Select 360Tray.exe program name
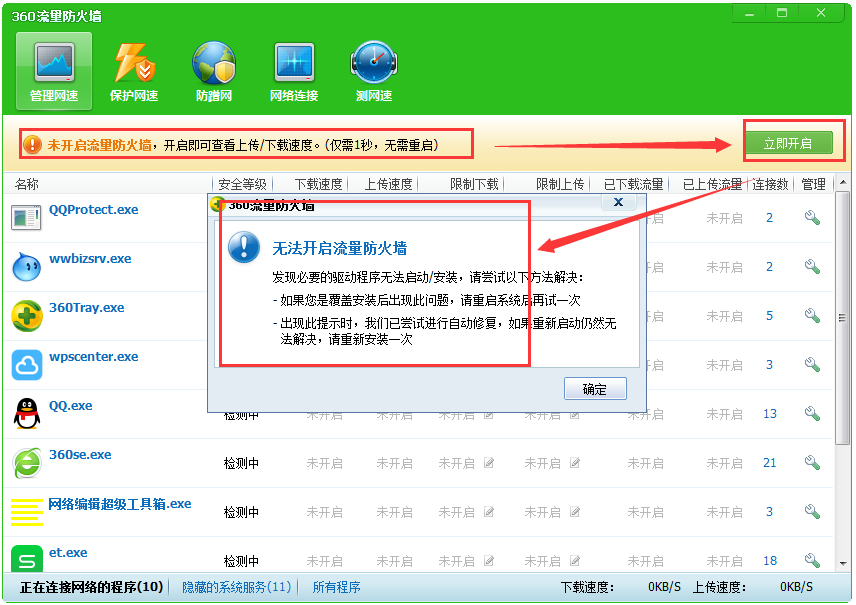Image resolution: width=856 pixels, height=605 pixels. 86,308
